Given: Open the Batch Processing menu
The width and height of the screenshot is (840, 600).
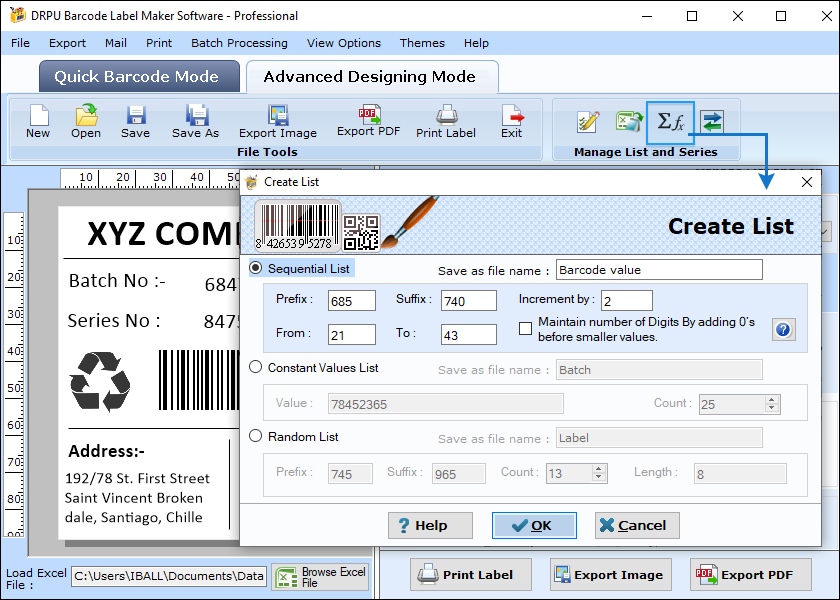Looking at the screenshot, I should tap(239, 43).
